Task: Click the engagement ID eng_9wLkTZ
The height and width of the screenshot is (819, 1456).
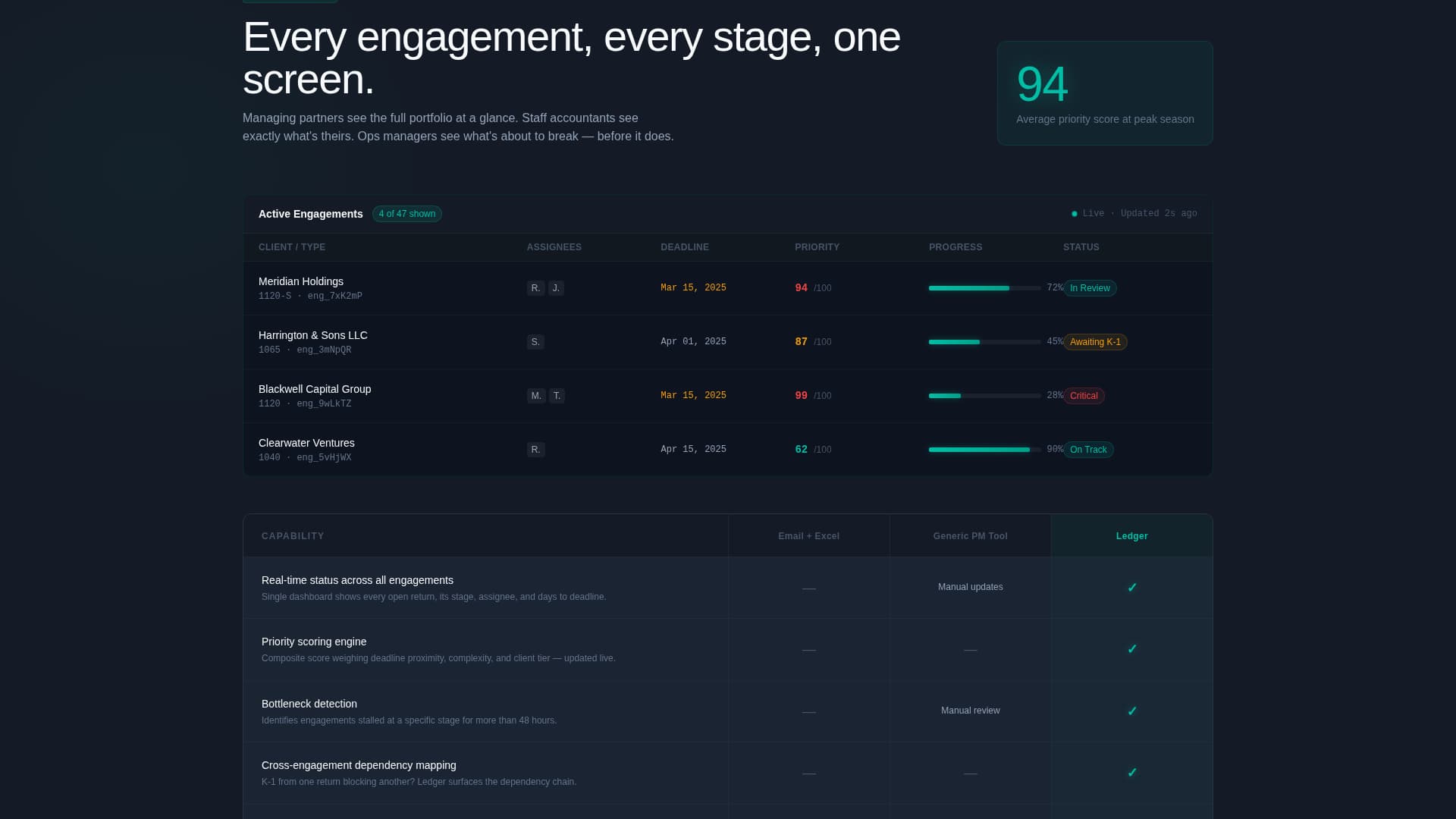Action: coord(324,404)
